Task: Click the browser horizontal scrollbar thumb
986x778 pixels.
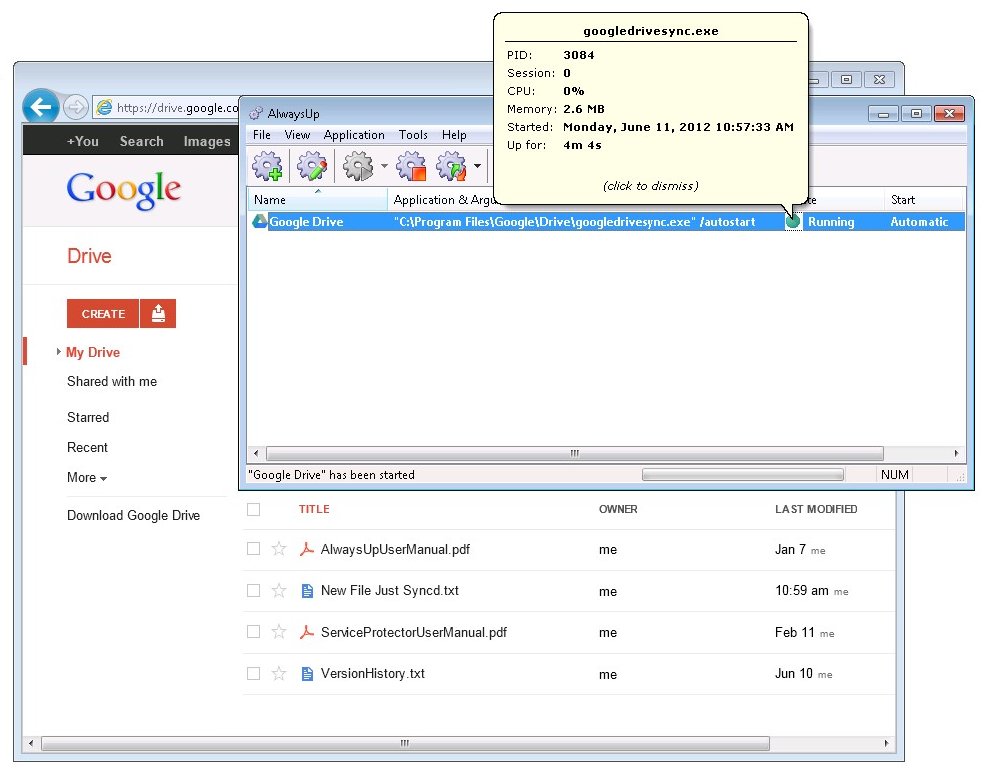Action: click(405, 743)
